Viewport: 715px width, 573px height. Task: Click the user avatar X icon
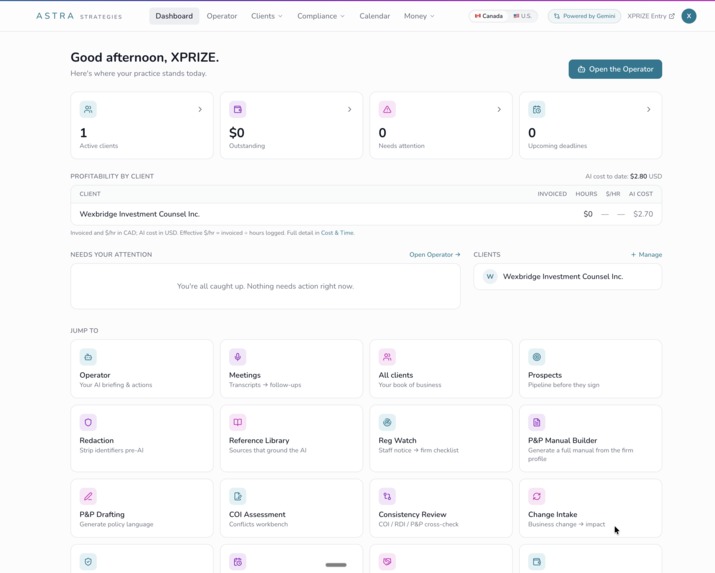689,16
